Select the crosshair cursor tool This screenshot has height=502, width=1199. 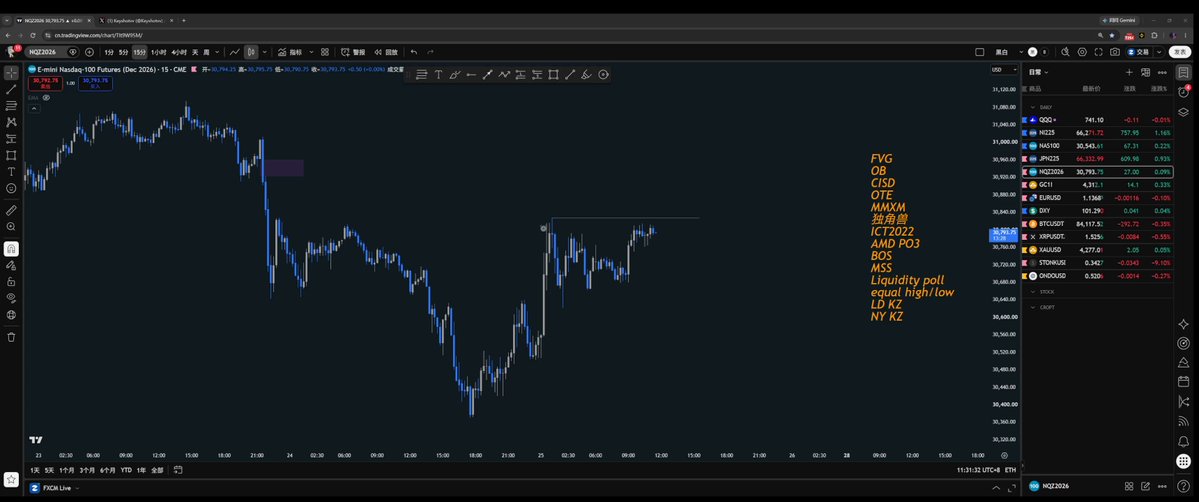[11, 73]
